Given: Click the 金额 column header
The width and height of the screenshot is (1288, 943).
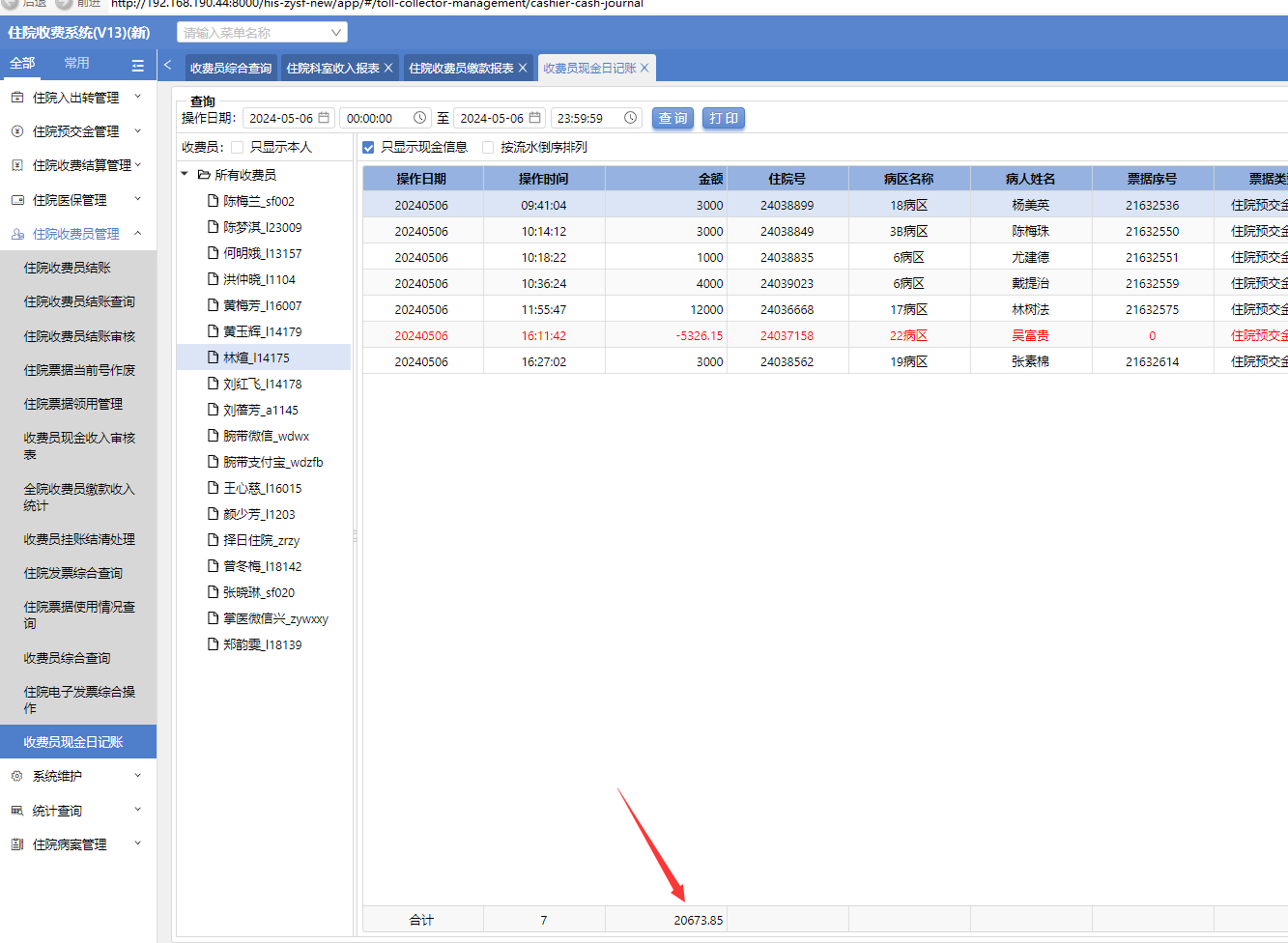Looking at the screenshot, I should 666,179.
